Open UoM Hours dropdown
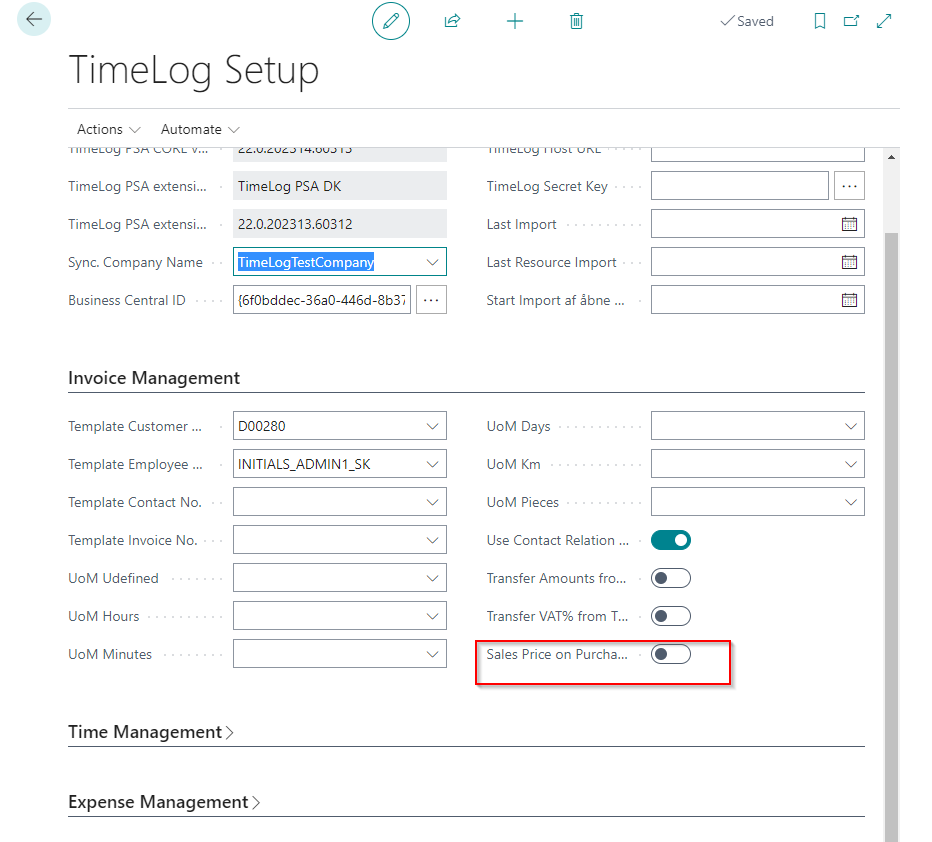This screenshot has width=932, height=842. pyautogui.click(x=432, y=616)
